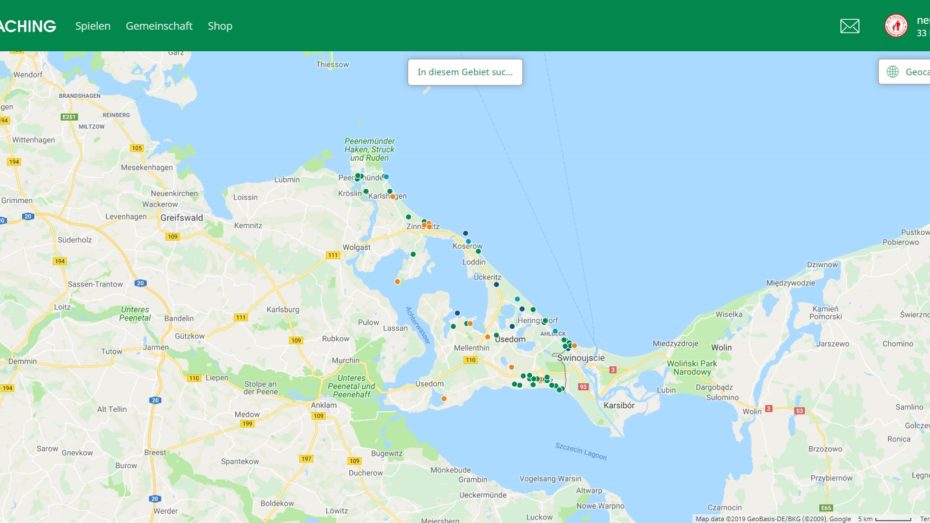930x523 pixels.
Task: Click the Map data copyright link
Action: pyautogui.click(x=773, y=519)
